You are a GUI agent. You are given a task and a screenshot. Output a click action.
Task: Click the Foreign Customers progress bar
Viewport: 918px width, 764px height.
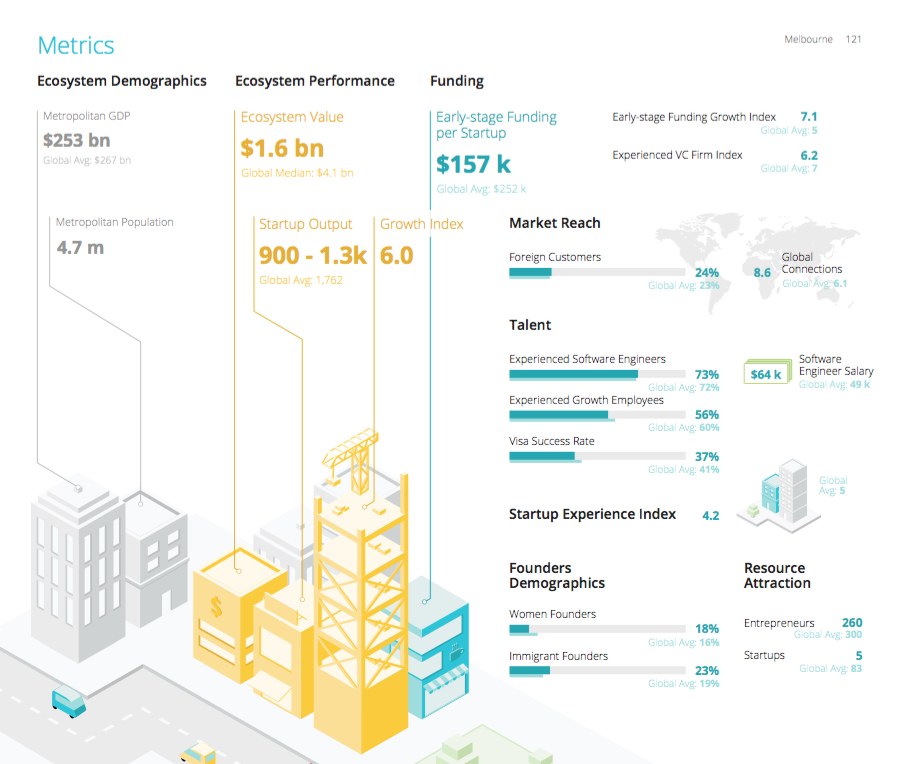[x=597, y=272]
